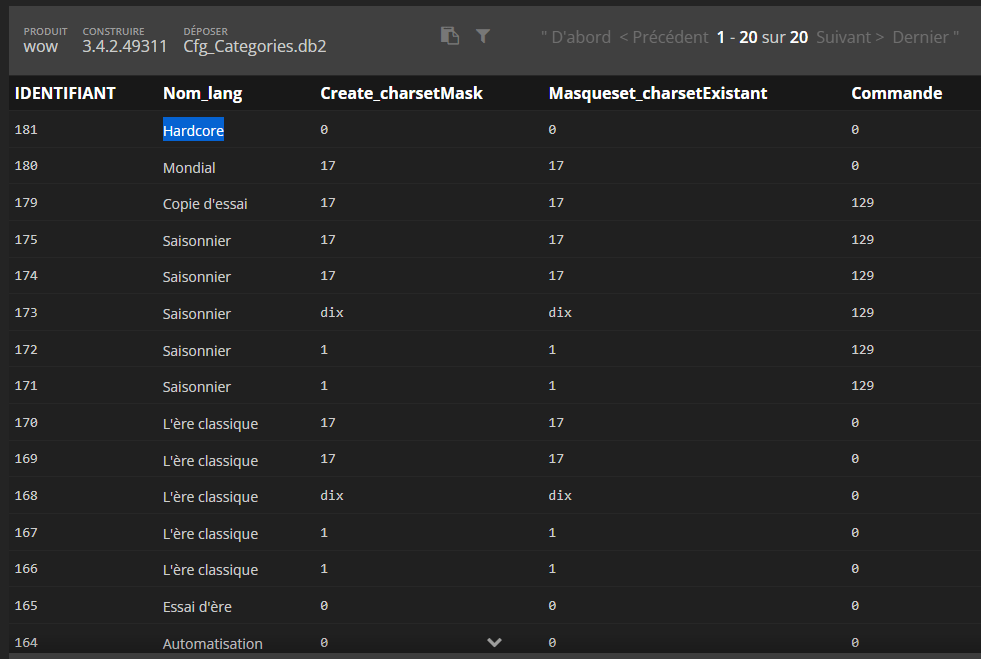Click the Automatisation row name
Image resolution: width=981 pixels, height=659 pixels.
pyautogui.click(x=212, y=644)
